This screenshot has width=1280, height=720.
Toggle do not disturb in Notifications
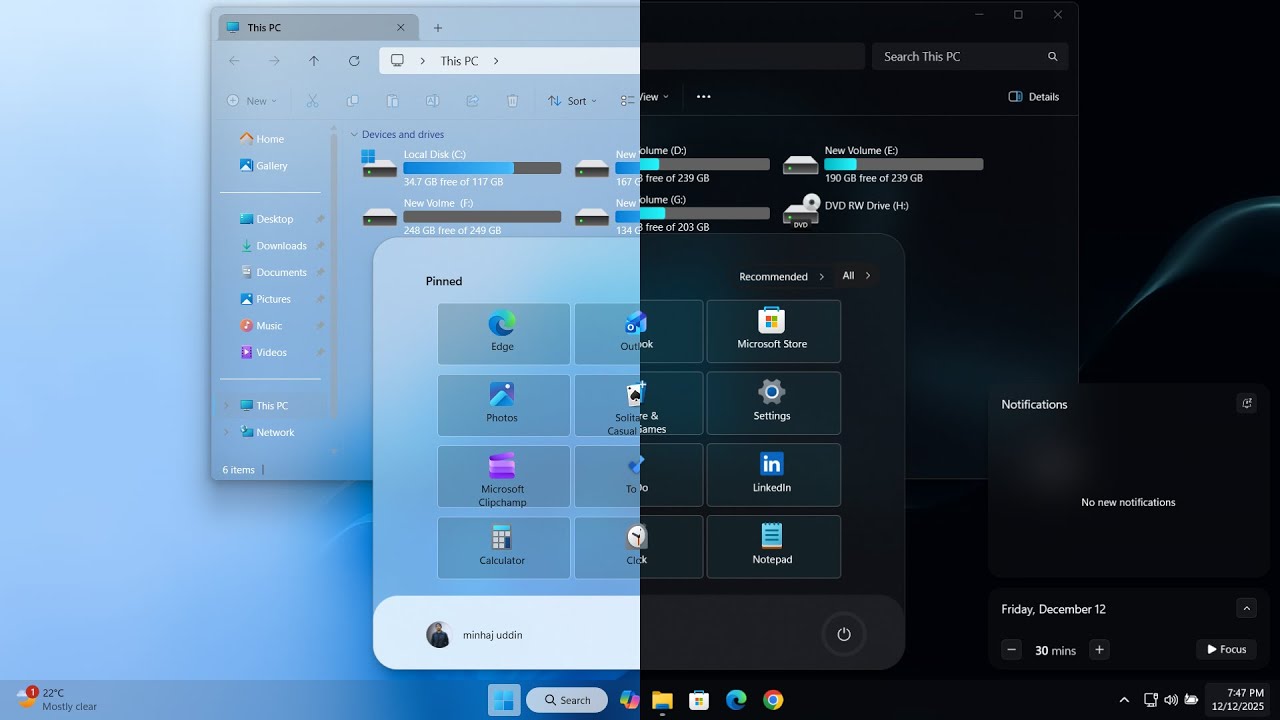(1247, 404)
